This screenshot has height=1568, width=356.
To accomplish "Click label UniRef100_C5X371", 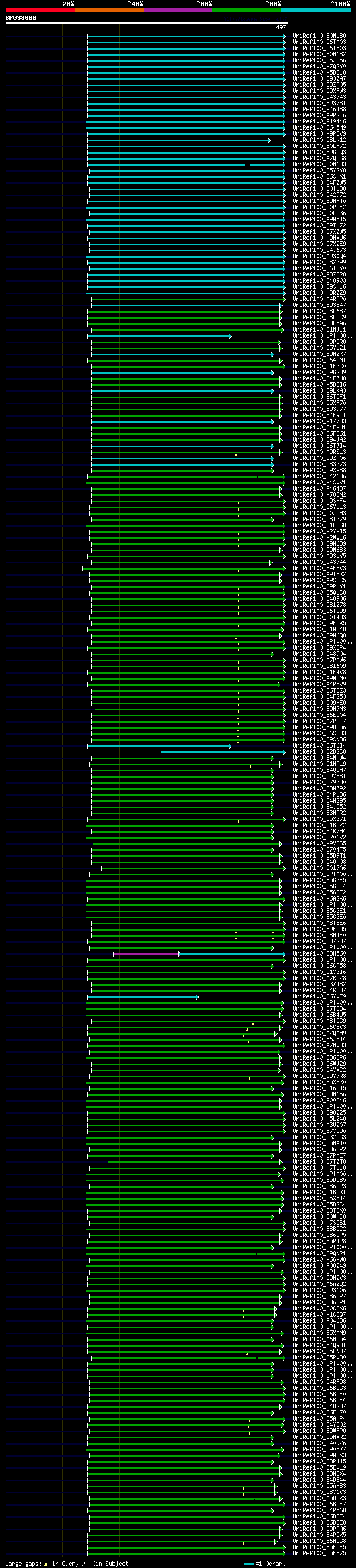I will pyautogui.click(x=319, y=819).
